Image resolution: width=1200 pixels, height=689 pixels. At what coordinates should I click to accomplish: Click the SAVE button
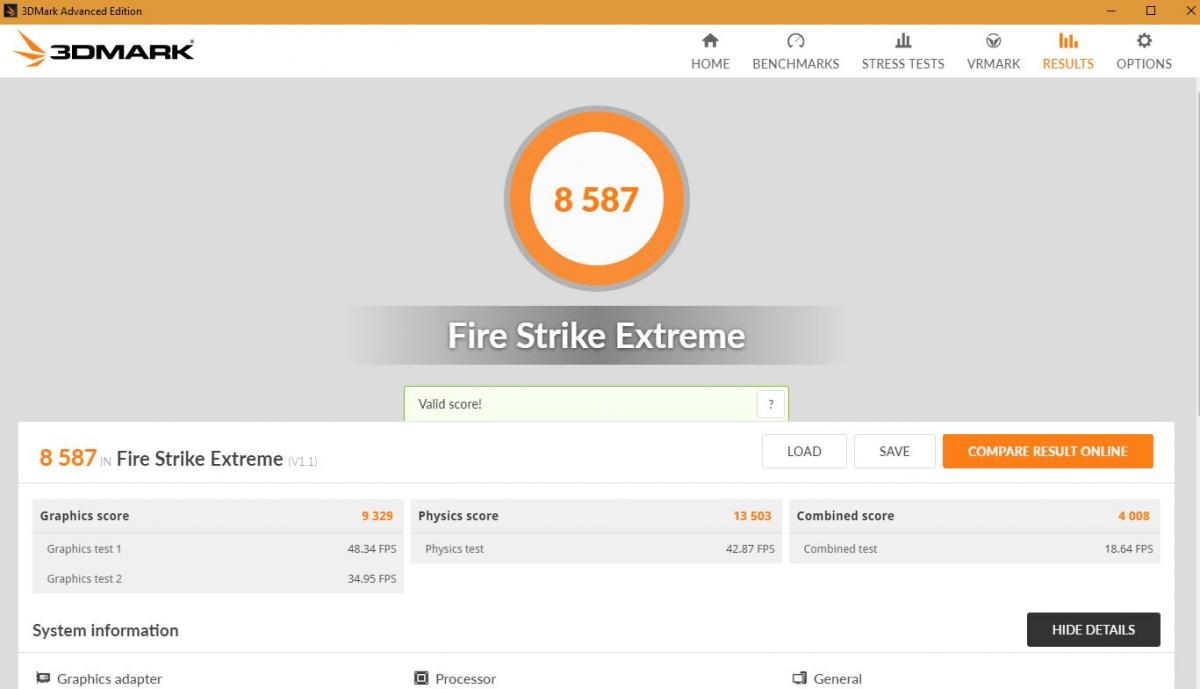894,451
